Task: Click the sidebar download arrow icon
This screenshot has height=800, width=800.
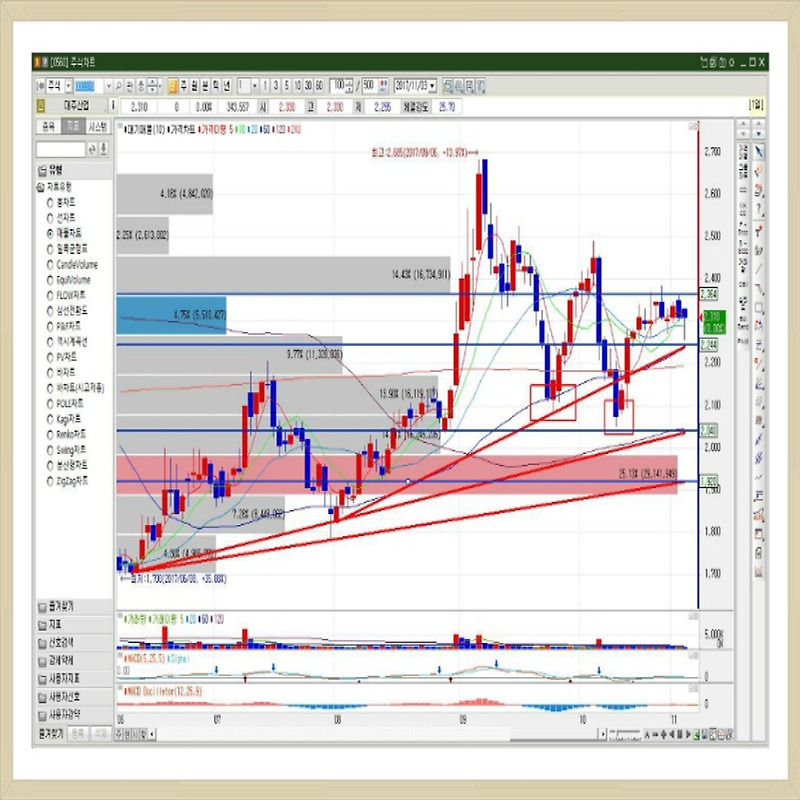Action: click(x=104, y=149)
